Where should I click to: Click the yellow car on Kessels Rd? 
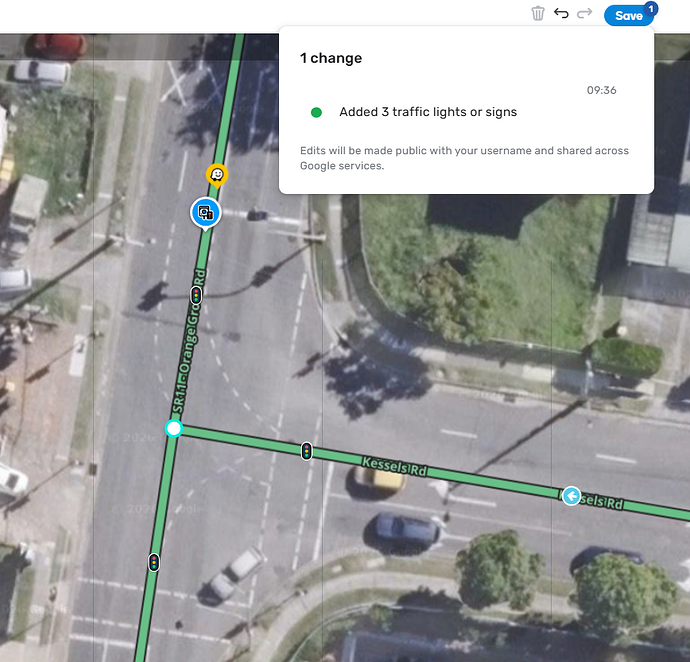(x=380, y=480)
